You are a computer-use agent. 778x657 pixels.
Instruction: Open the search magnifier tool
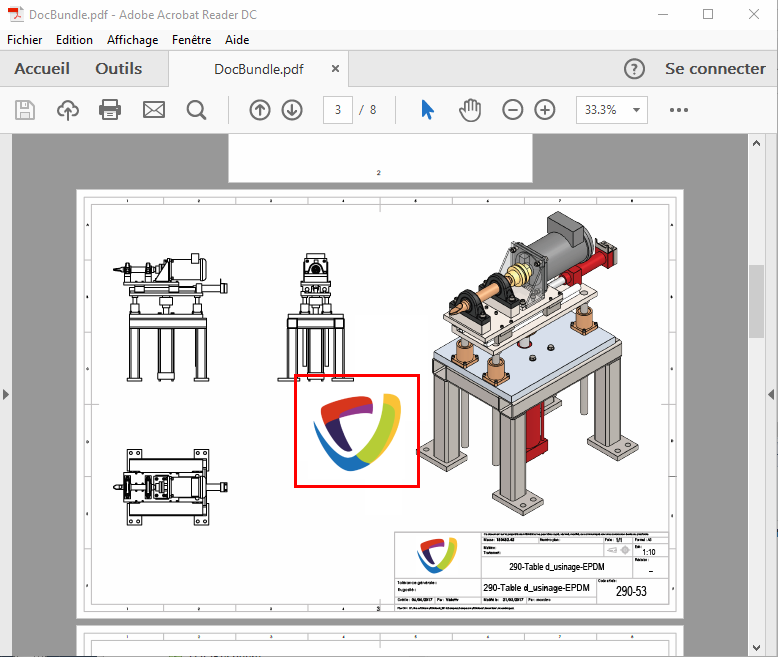click(x=196, y=110)
